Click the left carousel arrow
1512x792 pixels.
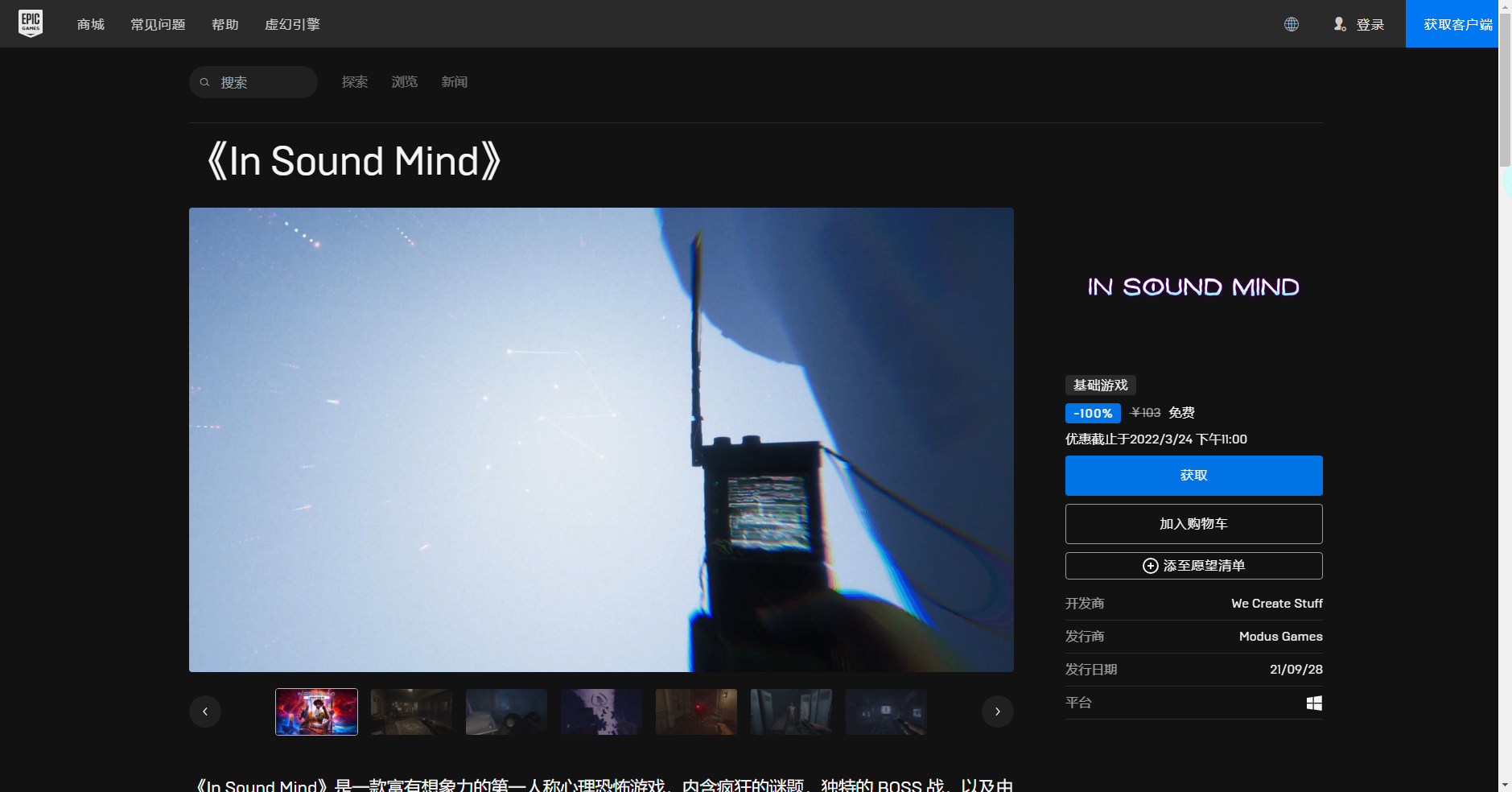point(204,712)
